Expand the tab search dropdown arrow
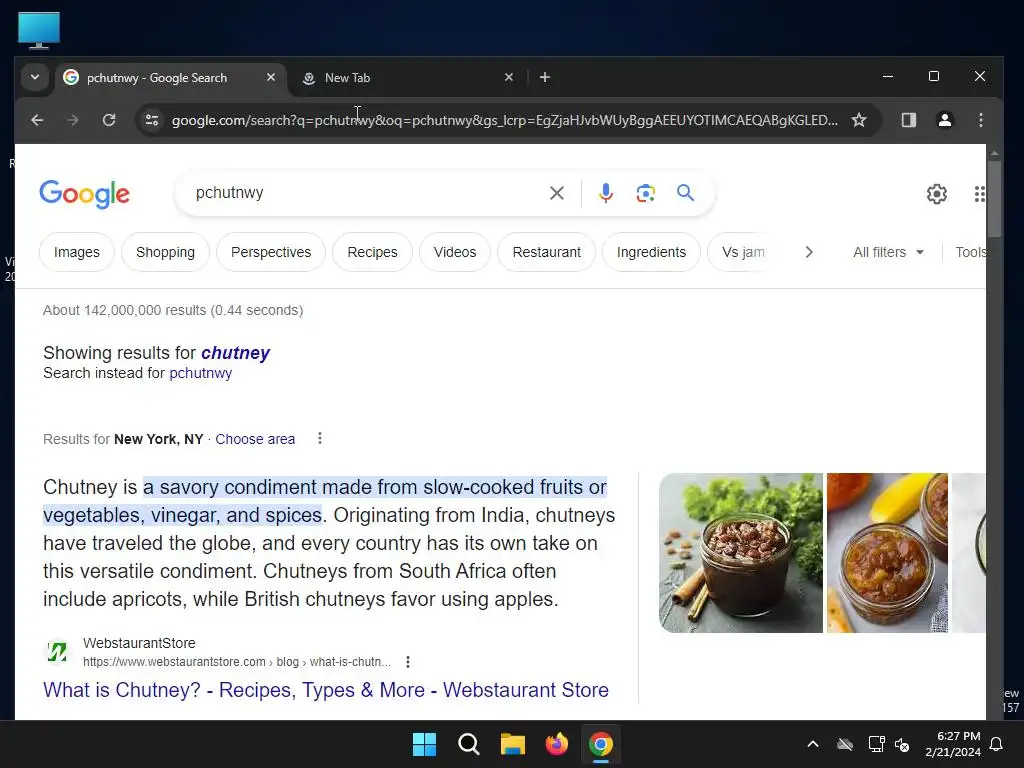The height and width of the screenshot is (768, 1024). tap(35, 78)
